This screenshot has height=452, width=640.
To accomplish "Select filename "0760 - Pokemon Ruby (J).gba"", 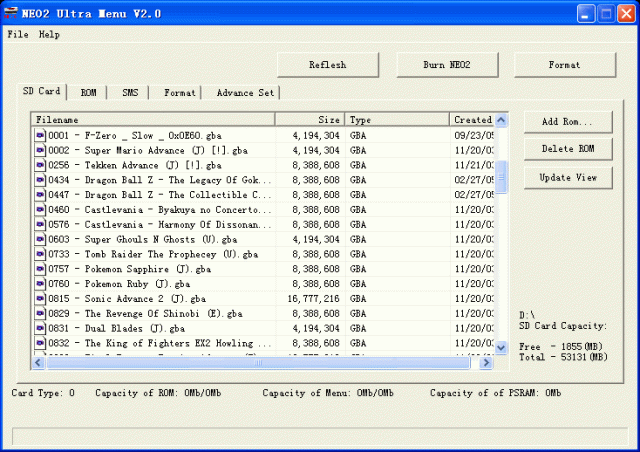I will [119, 284].
